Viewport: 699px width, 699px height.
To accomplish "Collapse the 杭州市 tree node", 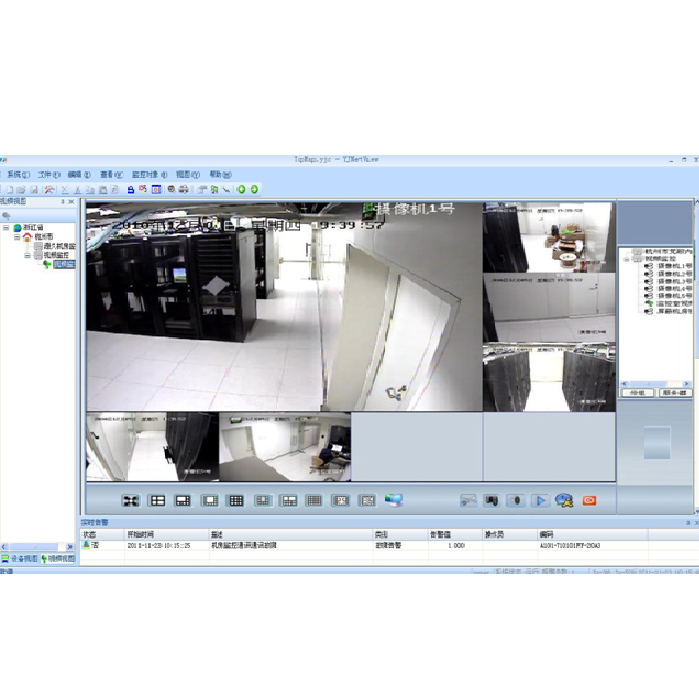I will [16, 237].
